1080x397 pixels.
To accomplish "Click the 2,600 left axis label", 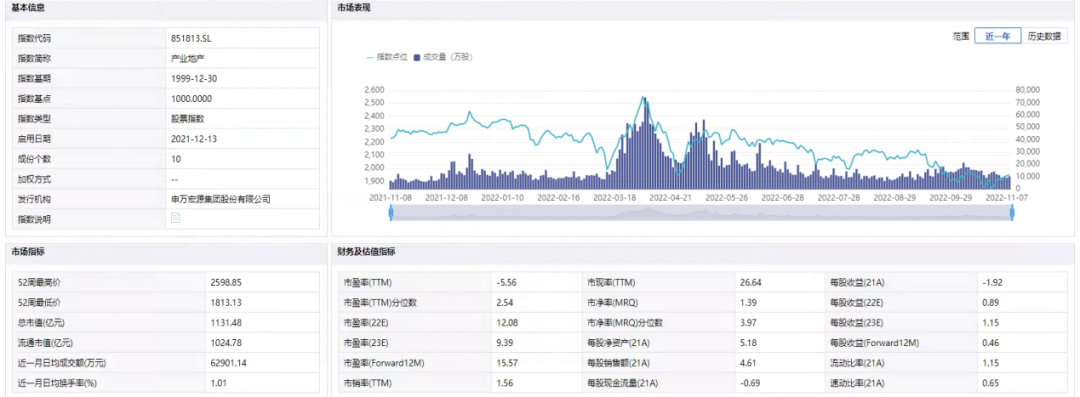I will click(x=373, y=90).
